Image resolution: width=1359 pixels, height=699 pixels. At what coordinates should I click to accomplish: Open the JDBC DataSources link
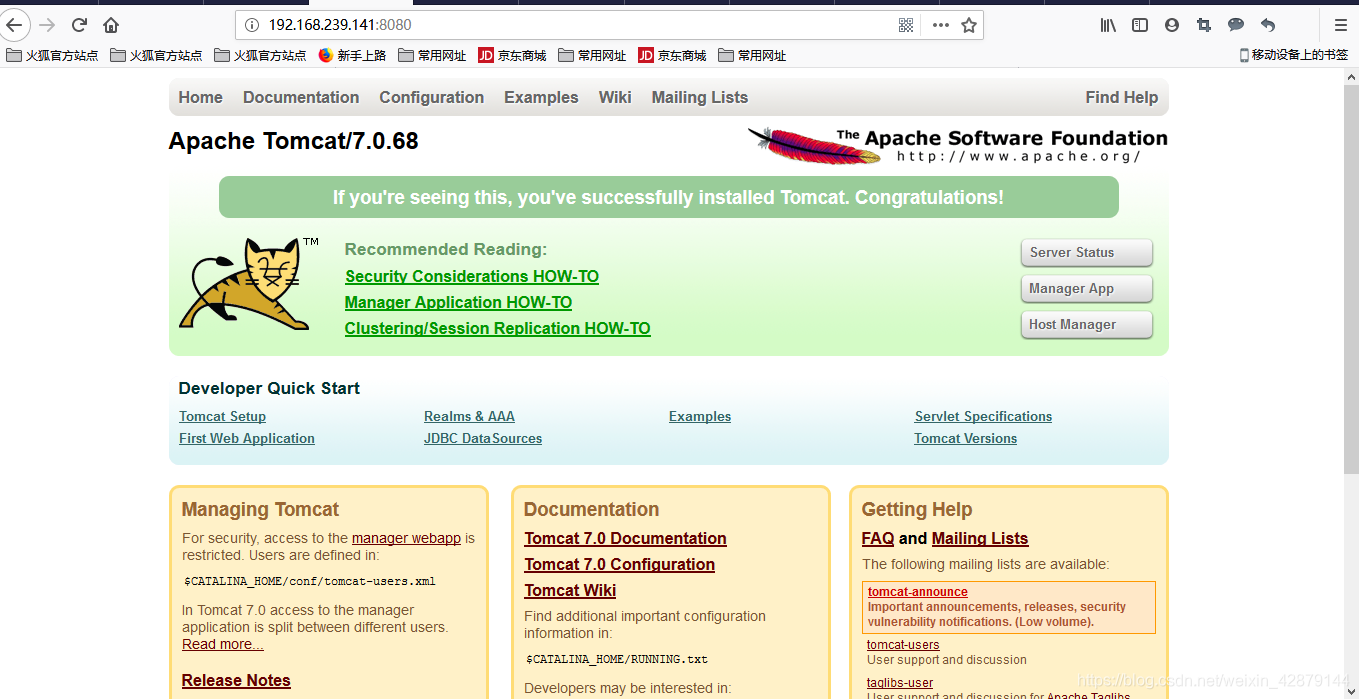click(483, 438)
